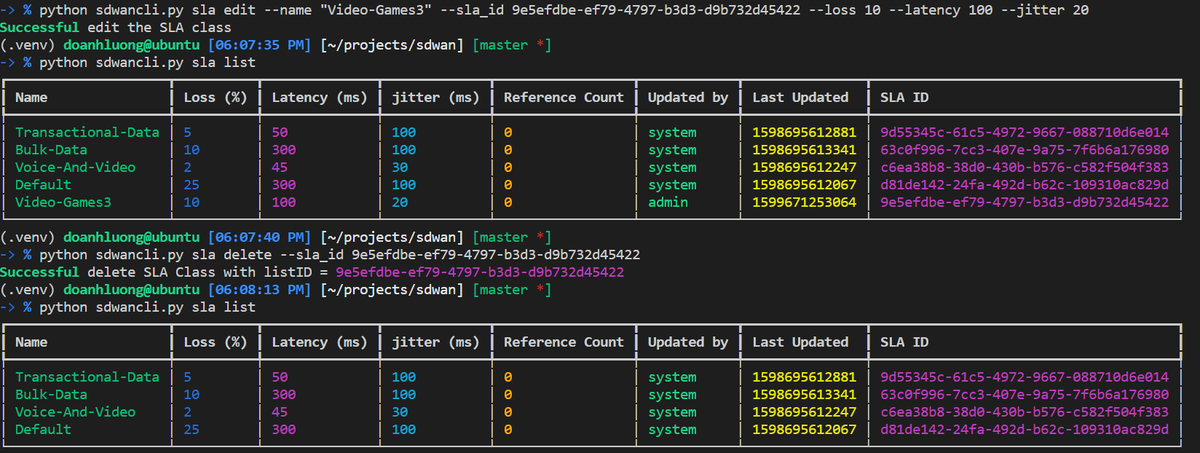Select 'Transactional-Data' in the second table

(87, 377)
